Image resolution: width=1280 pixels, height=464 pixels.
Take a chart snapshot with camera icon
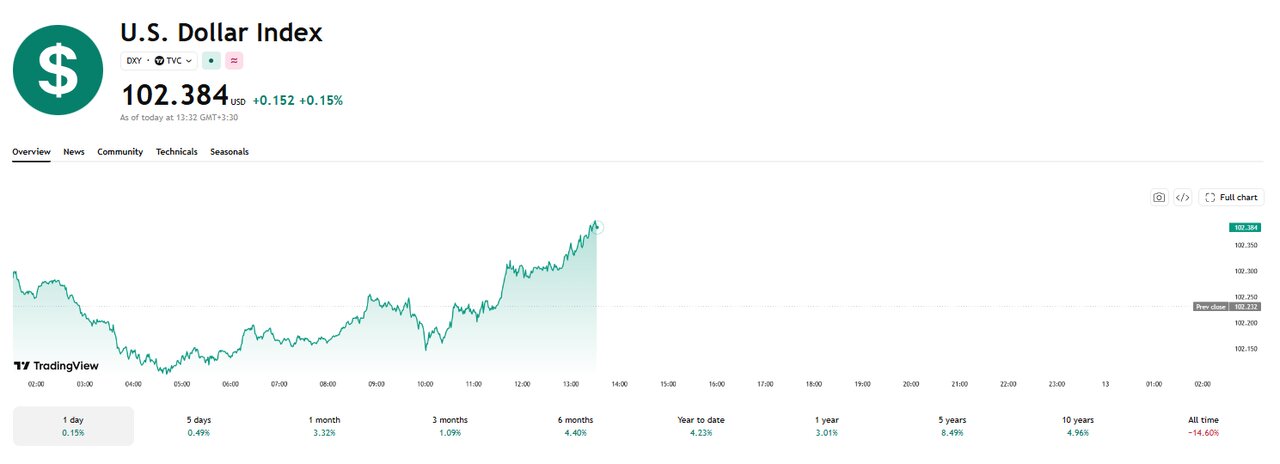pos(1159,198)
